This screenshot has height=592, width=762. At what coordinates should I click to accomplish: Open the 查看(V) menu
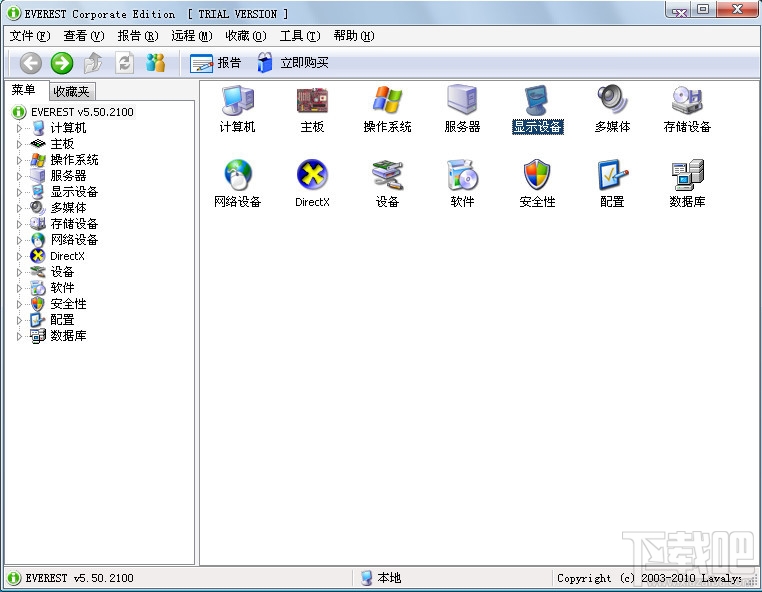tap(84, 36)
